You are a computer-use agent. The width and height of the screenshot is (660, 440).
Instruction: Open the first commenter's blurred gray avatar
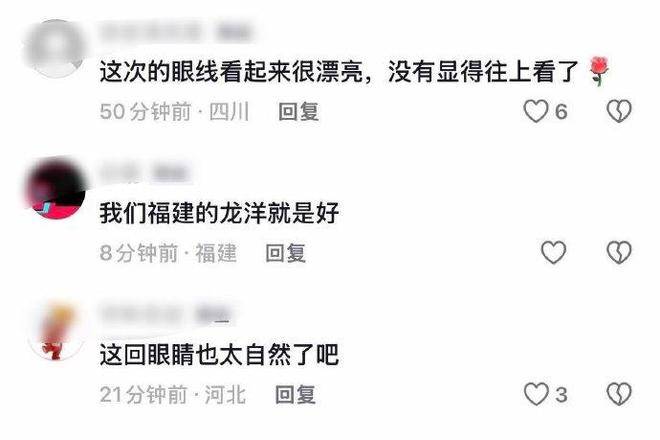point(55,48)
